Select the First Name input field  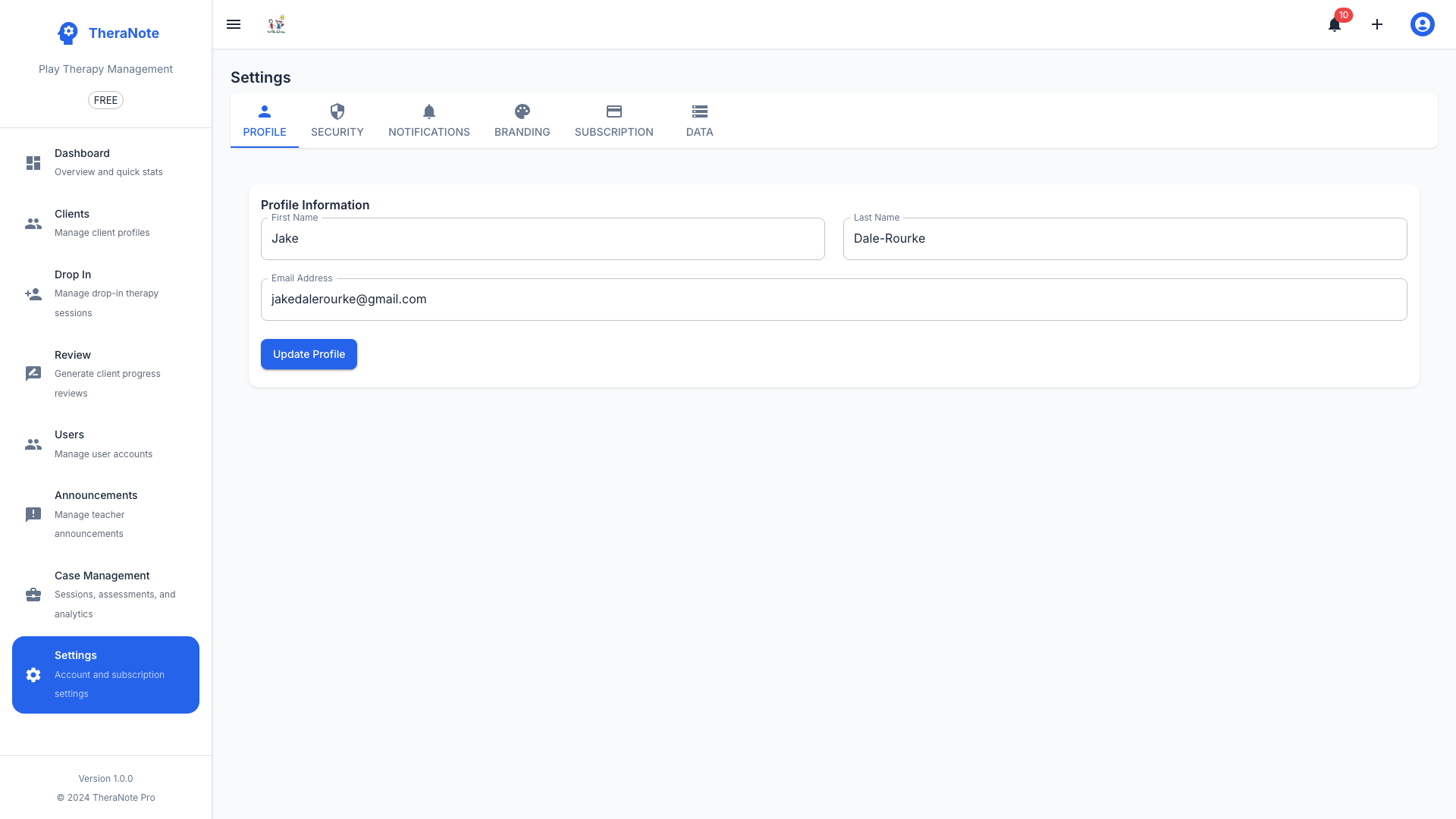pos(542,238)
